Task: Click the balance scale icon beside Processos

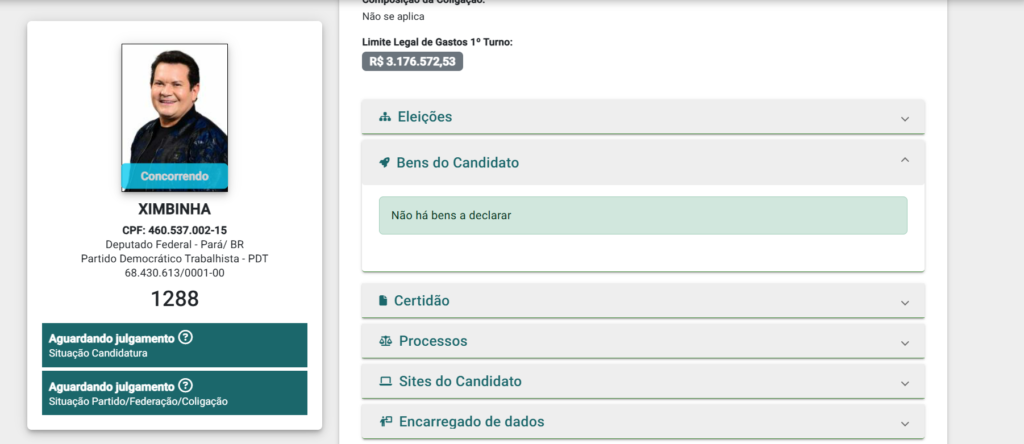Action: (385, 341)
